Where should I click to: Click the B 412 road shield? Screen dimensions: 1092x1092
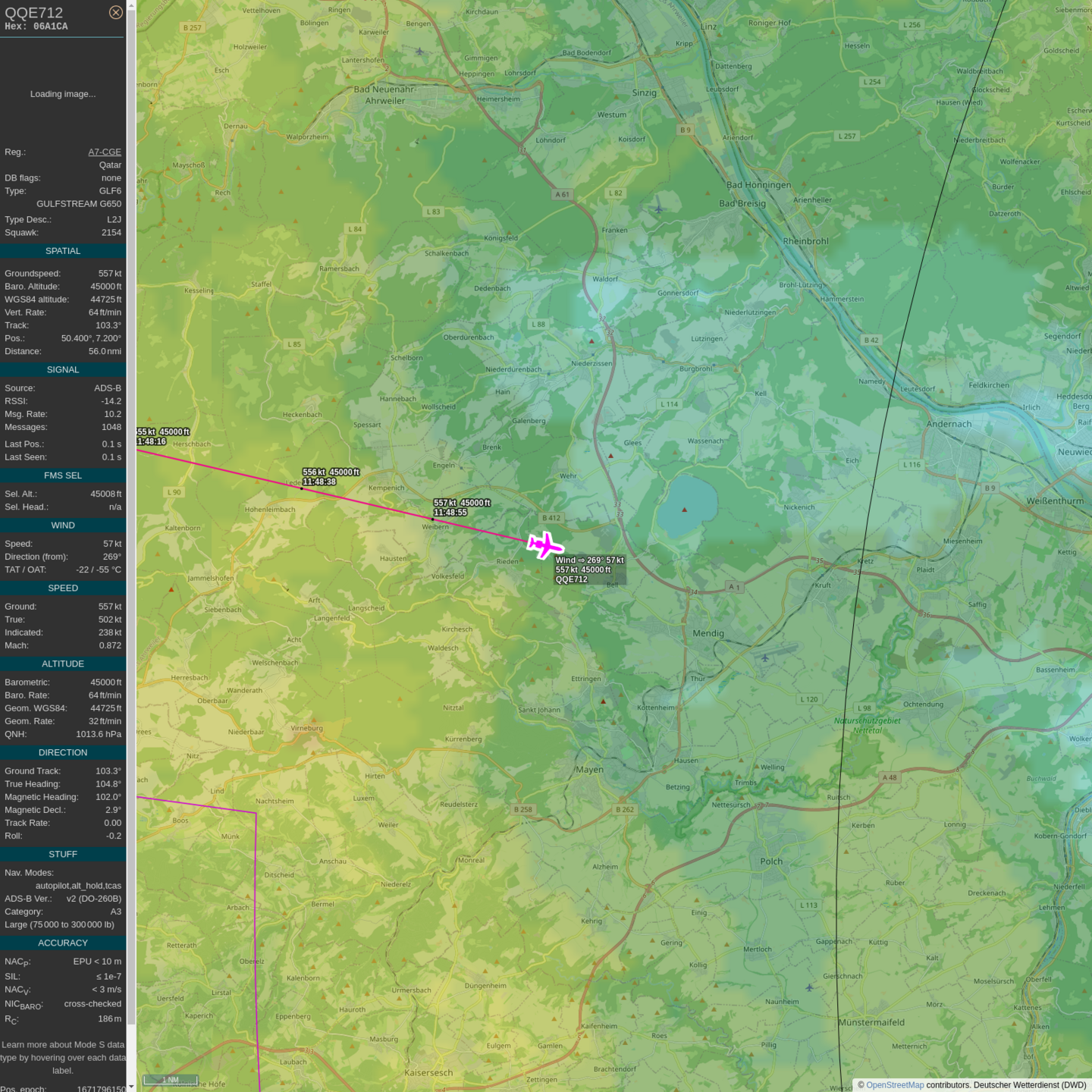pyautogui.click(x=551, y=518)
